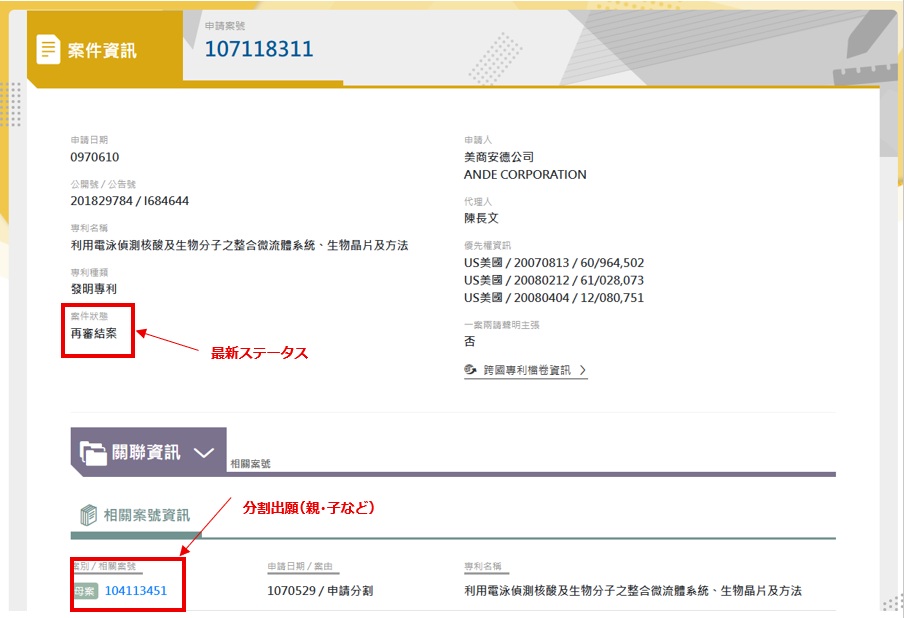Click priority entry 12/080,751
Screen dimensions: 904x618
point(554,297)
